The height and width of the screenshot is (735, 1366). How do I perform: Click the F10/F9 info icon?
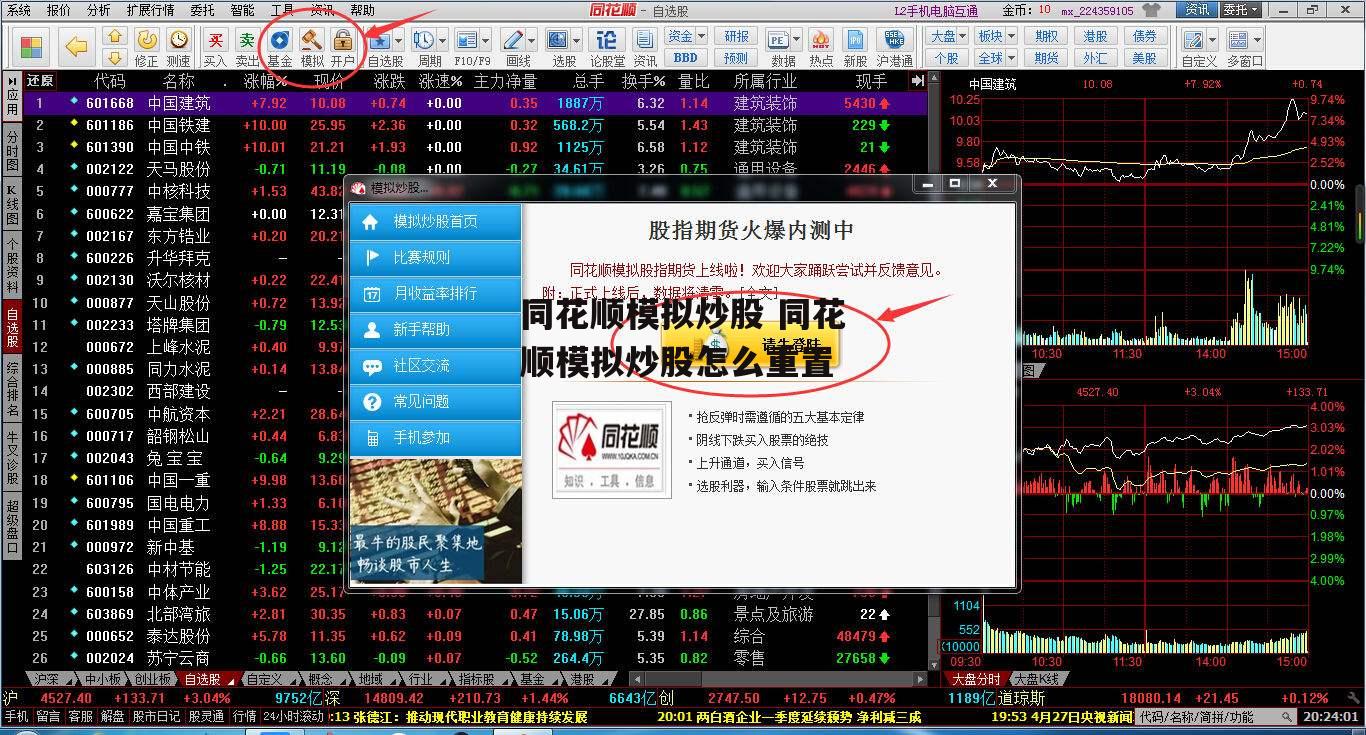[x=466, y=40]
